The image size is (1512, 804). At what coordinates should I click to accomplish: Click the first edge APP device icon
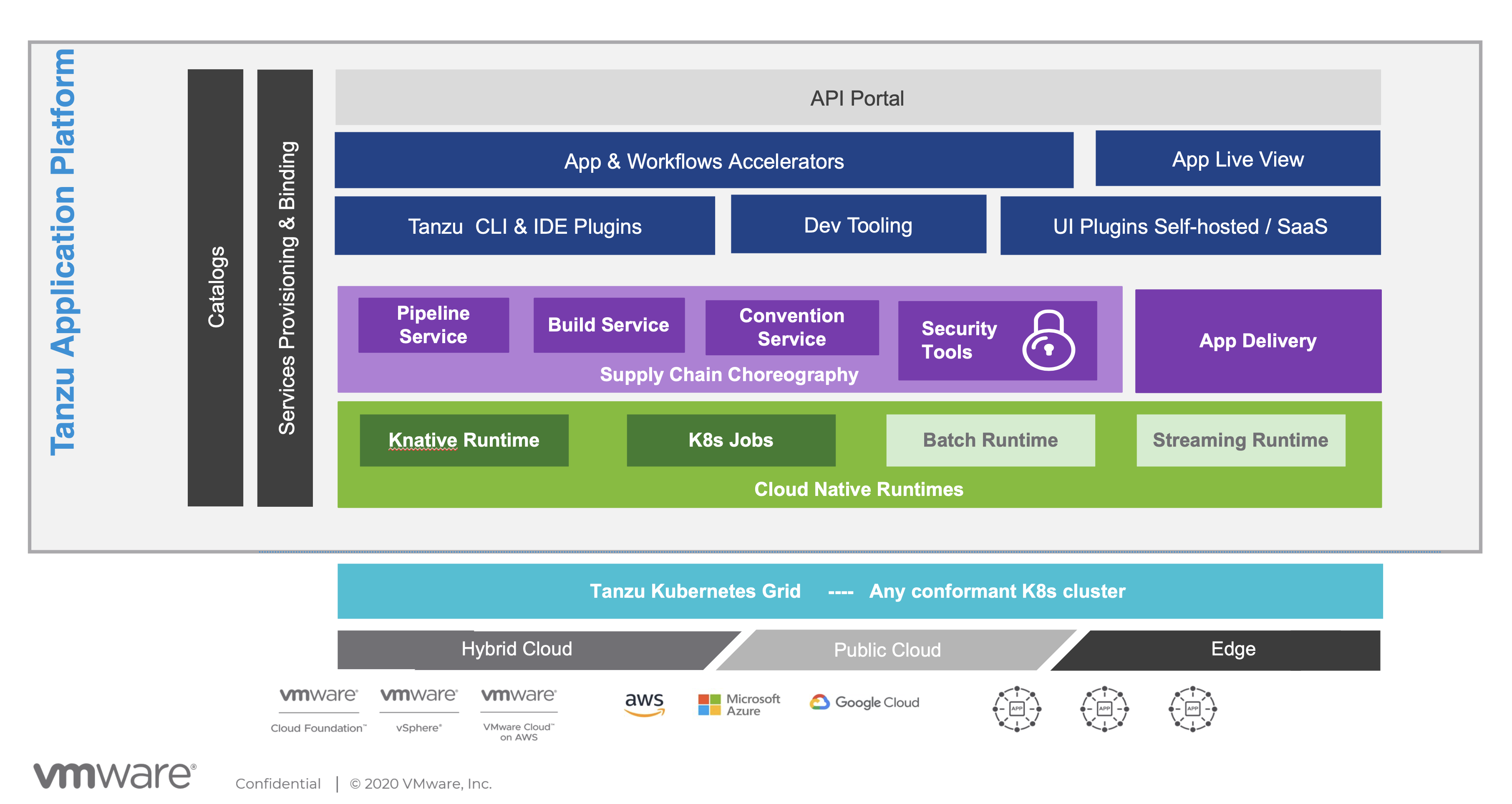pos(1017,708)
